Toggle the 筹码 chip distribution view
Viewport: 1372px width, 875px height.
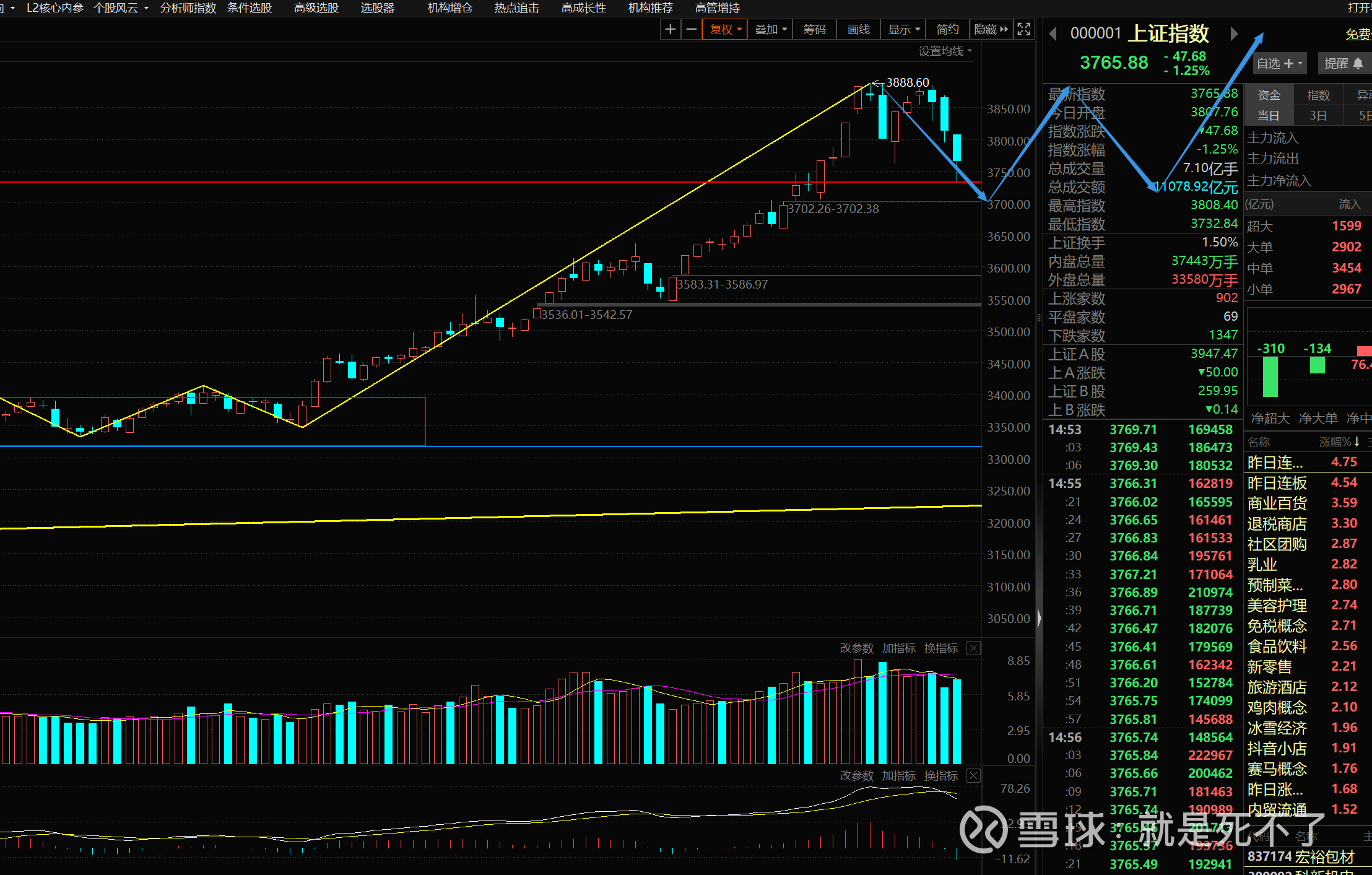pyautogui.click(x=814, y=29)
